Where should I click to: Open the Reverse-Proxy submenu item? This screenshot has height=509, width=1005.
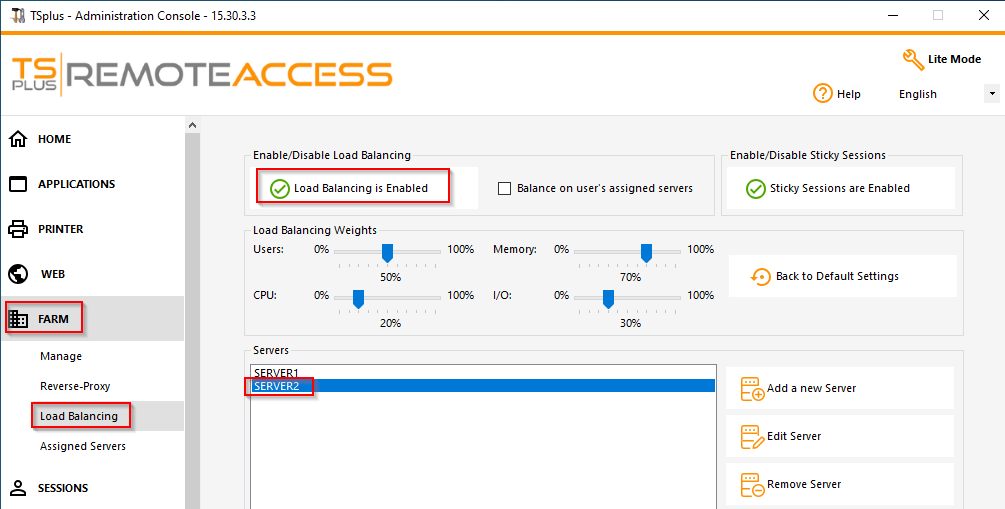(75, 386)
